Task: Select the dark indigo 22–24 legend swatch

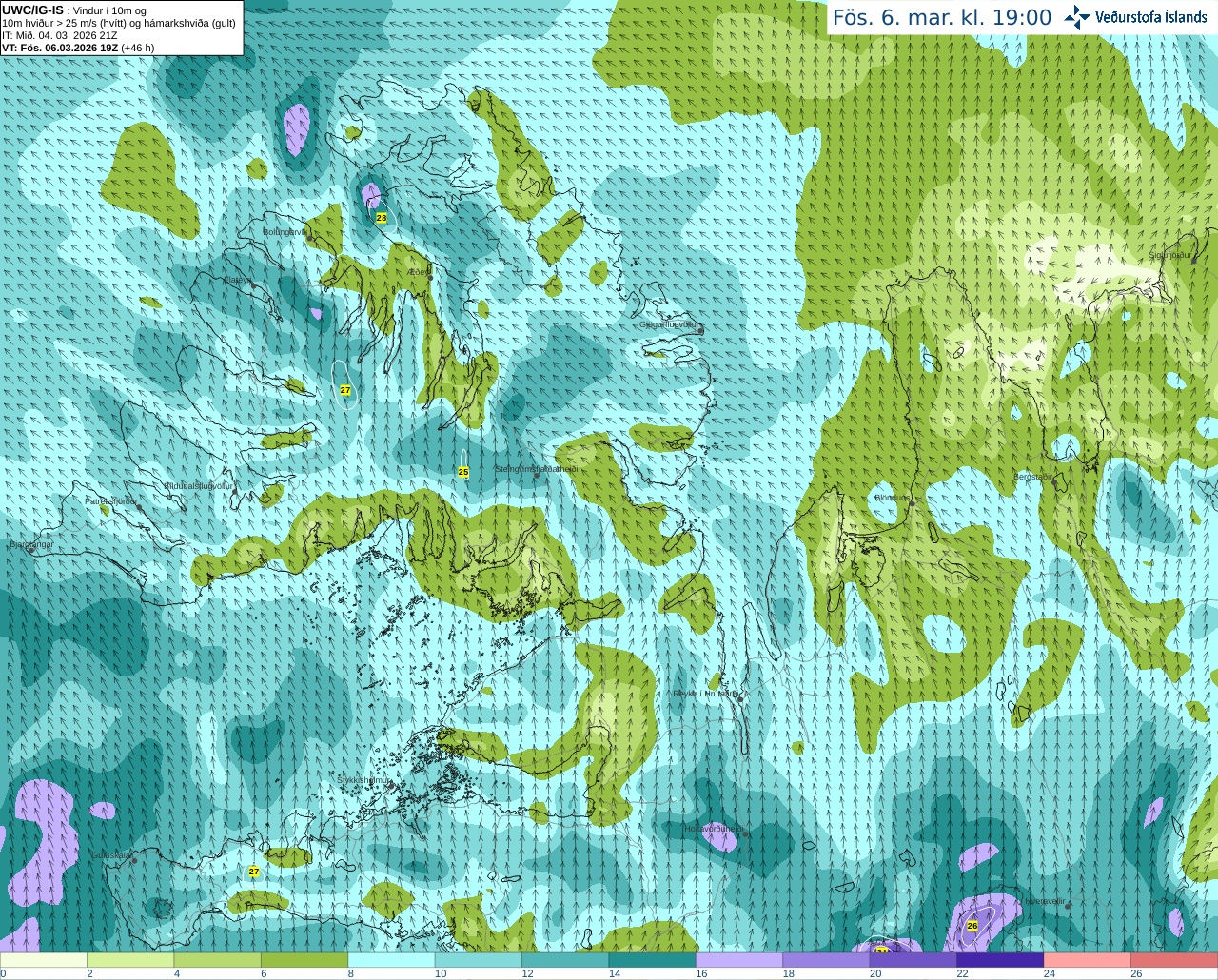Action: (x=1000, y=960)
